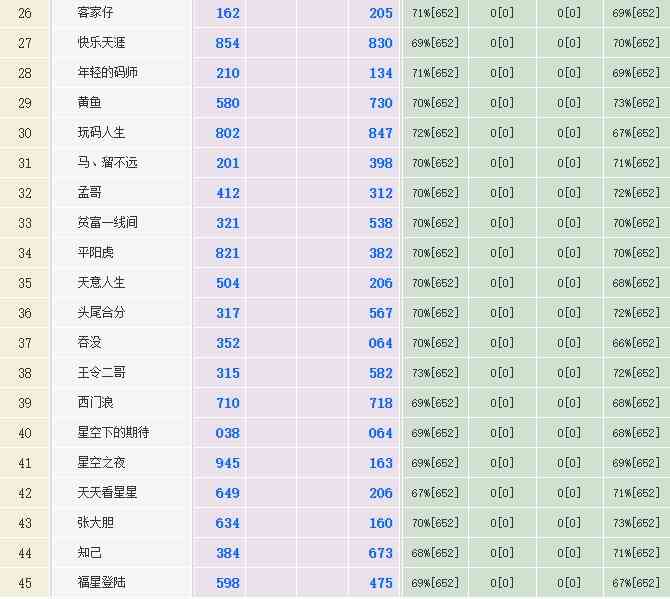Click the name 张大胆 in row 43
The width and height of the screenshot is (670, 599).
(95, 523)
